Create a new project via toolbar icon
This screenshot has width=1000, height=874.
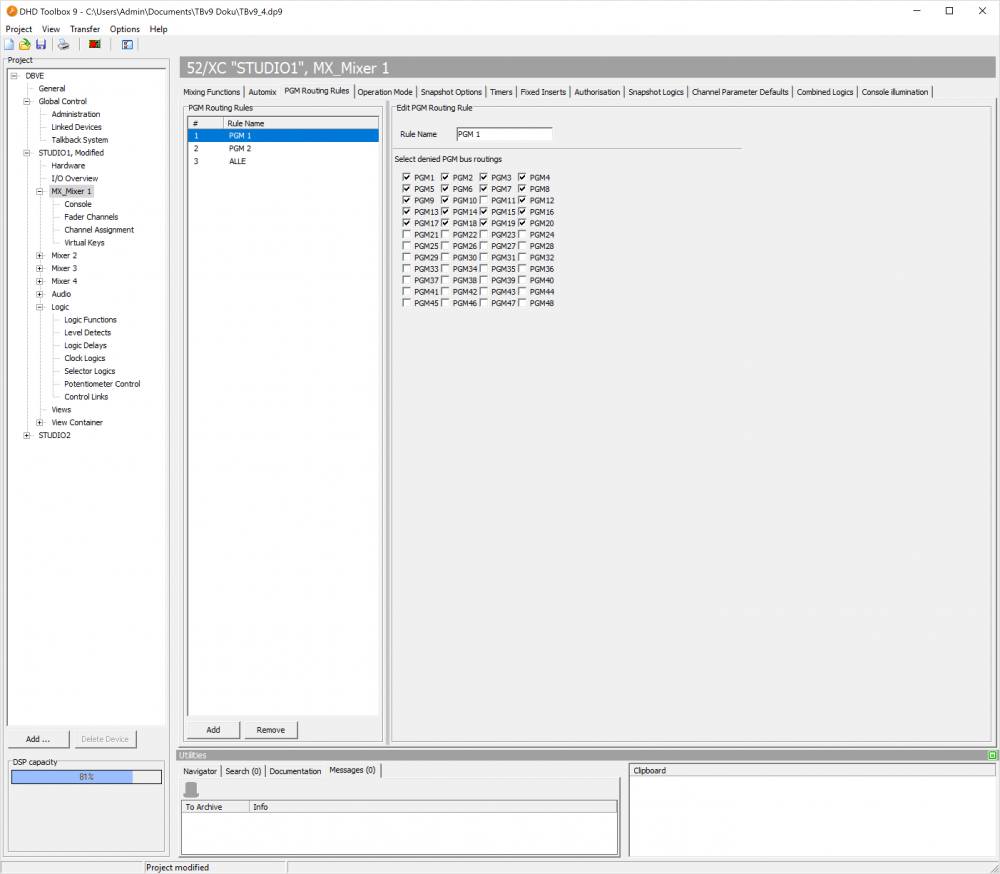[x=9, y=44]
